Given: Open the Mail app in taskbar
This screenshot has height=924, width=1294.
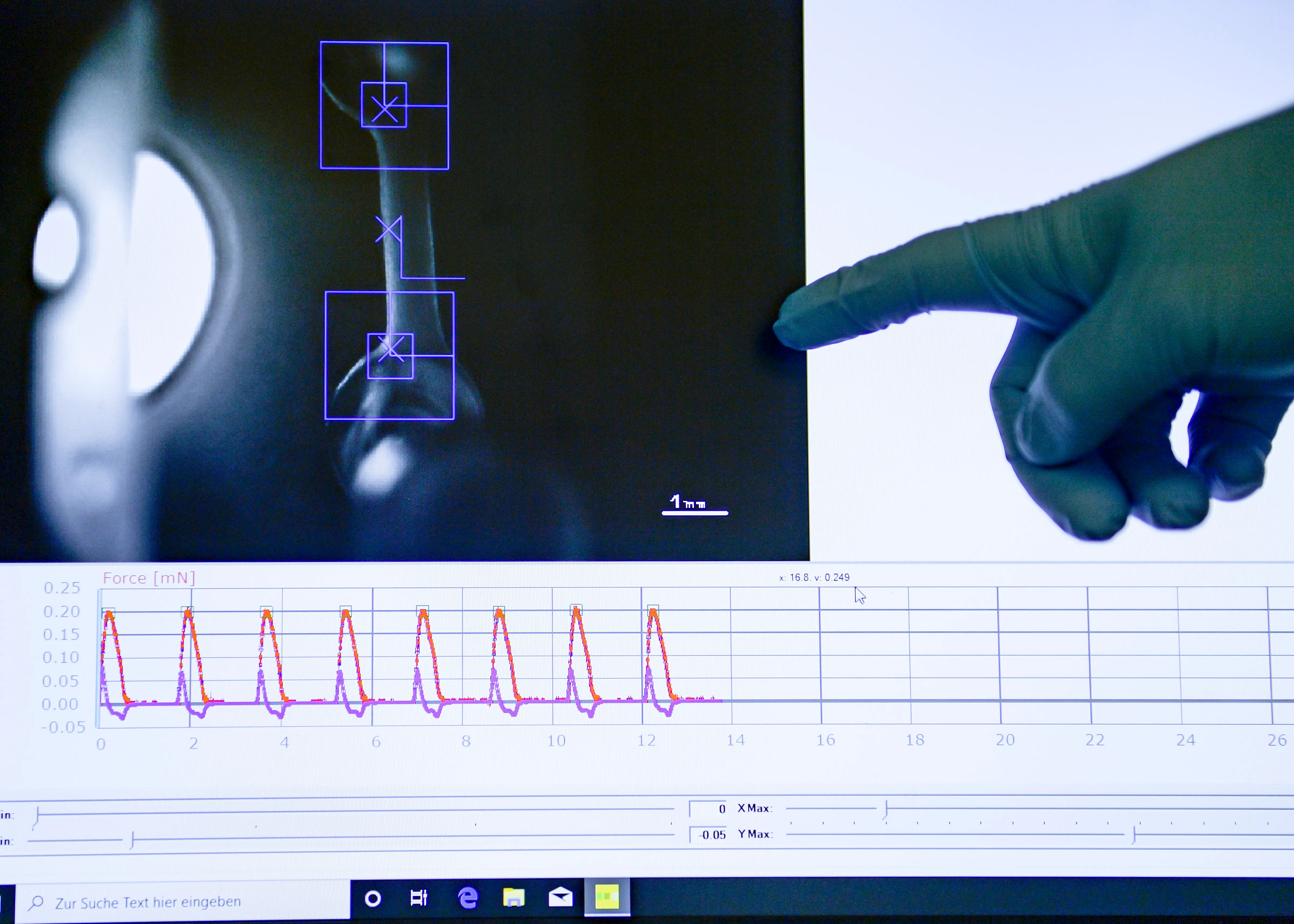Looking at the screenshot, I should (561, 897).
